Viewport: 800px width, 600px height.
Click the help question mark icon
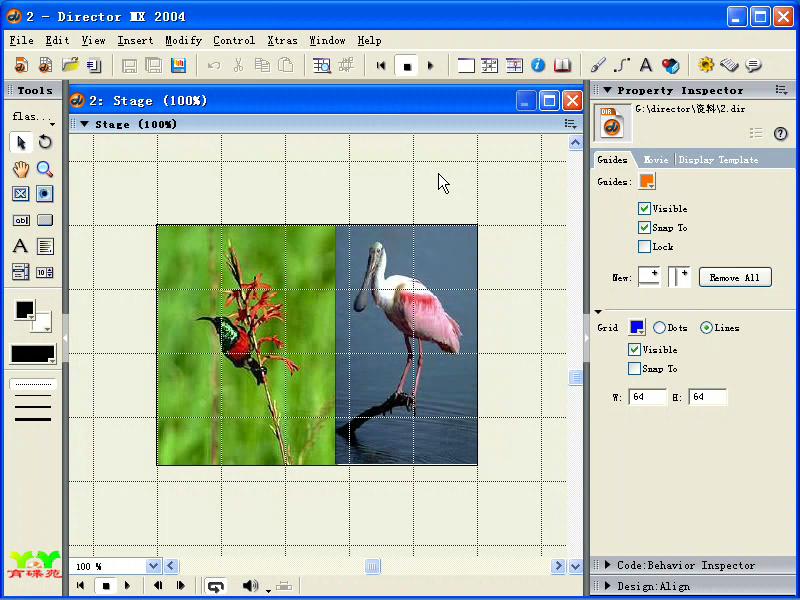point(780,134)
